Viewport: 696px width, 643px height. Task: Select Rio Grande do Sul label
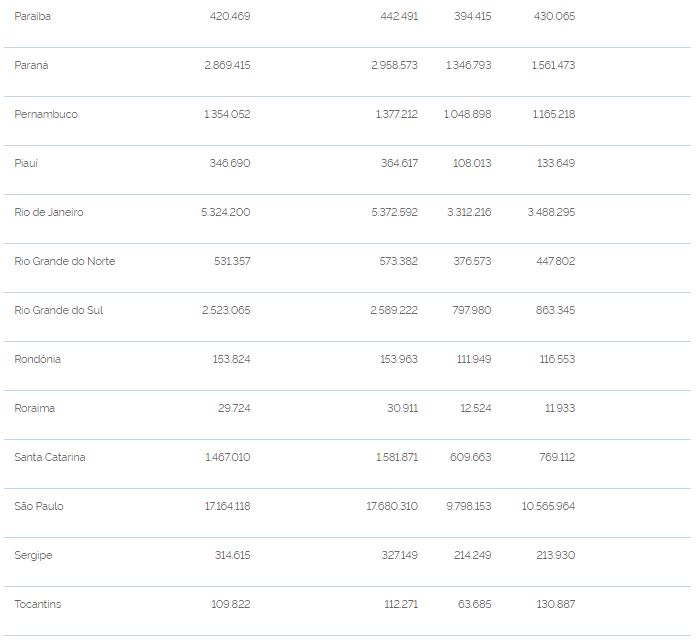coord(58,310)
